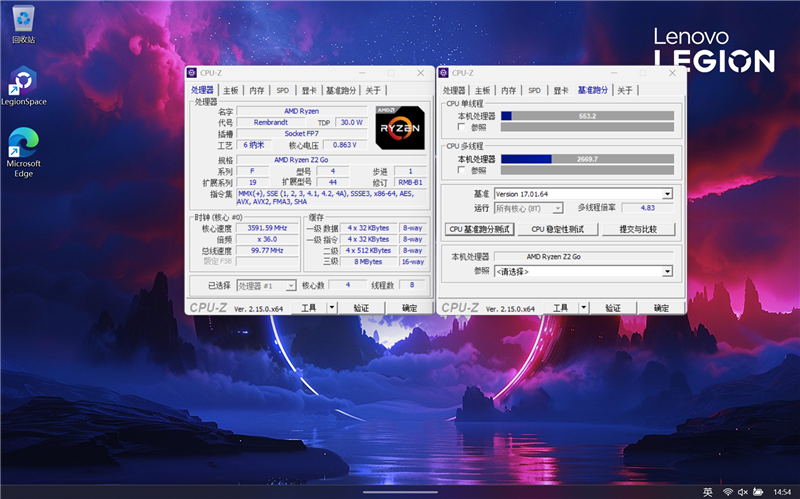Open the Recycle Bin desktop icon
This screenshot has width=800, height=499.
pos(23,24)
